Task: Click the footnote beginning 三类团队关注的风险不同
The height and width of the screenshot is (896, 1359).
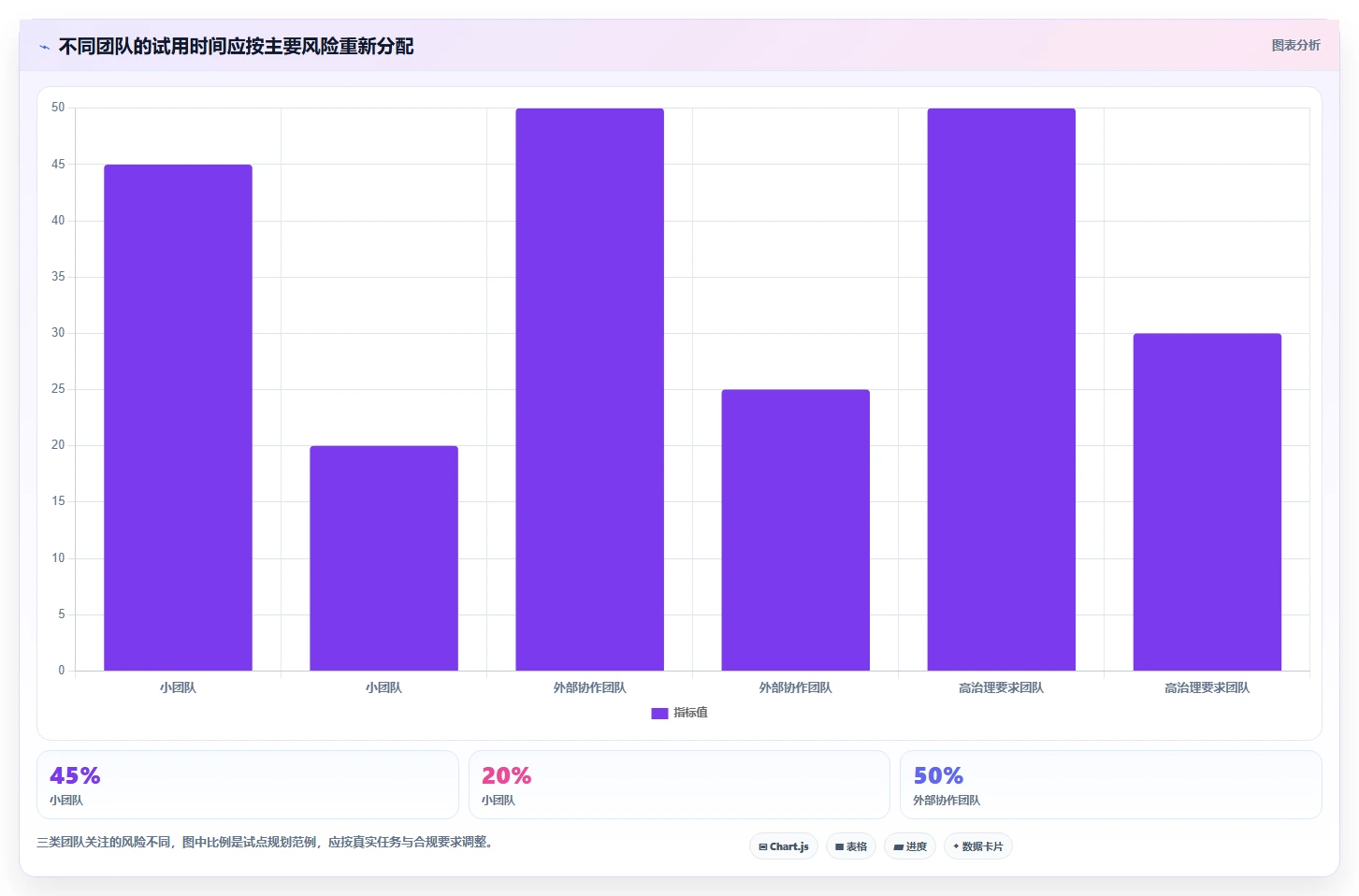Action: point(265,842)
